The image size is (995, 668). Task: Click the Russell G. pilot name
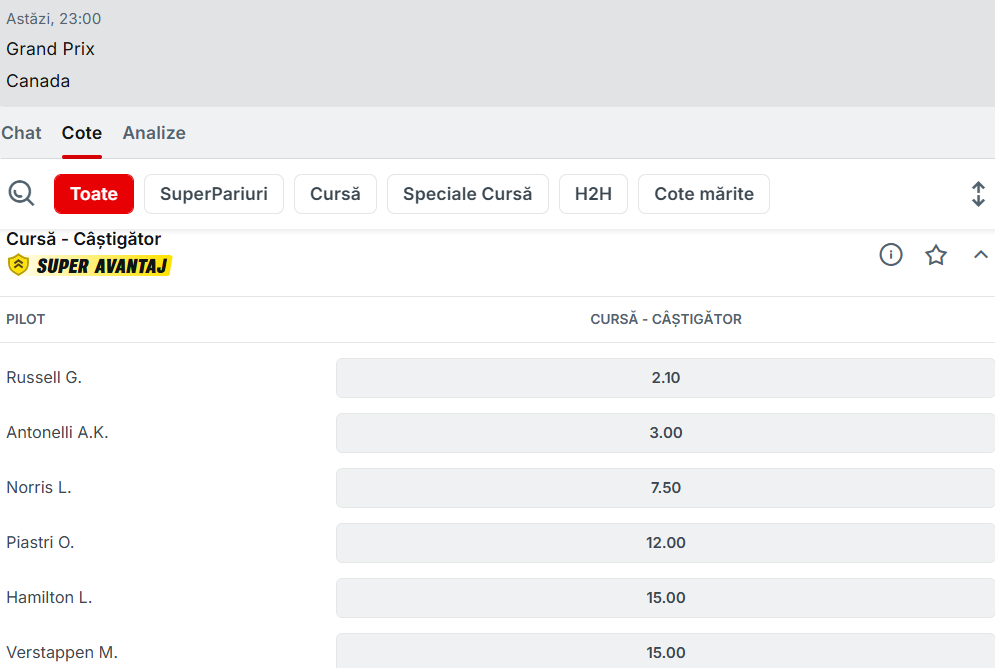(x=44, y=377)
